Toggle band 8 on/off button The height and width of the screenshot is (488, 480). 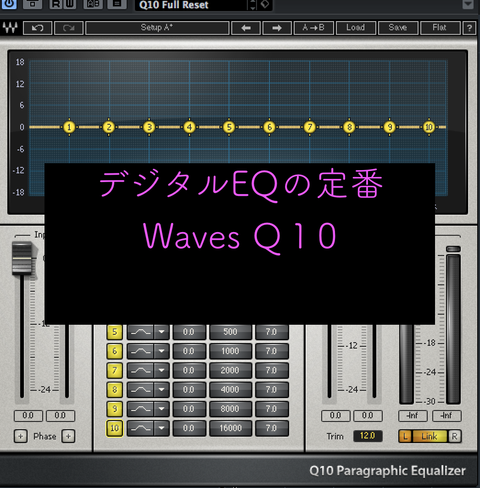coord(115,390)
